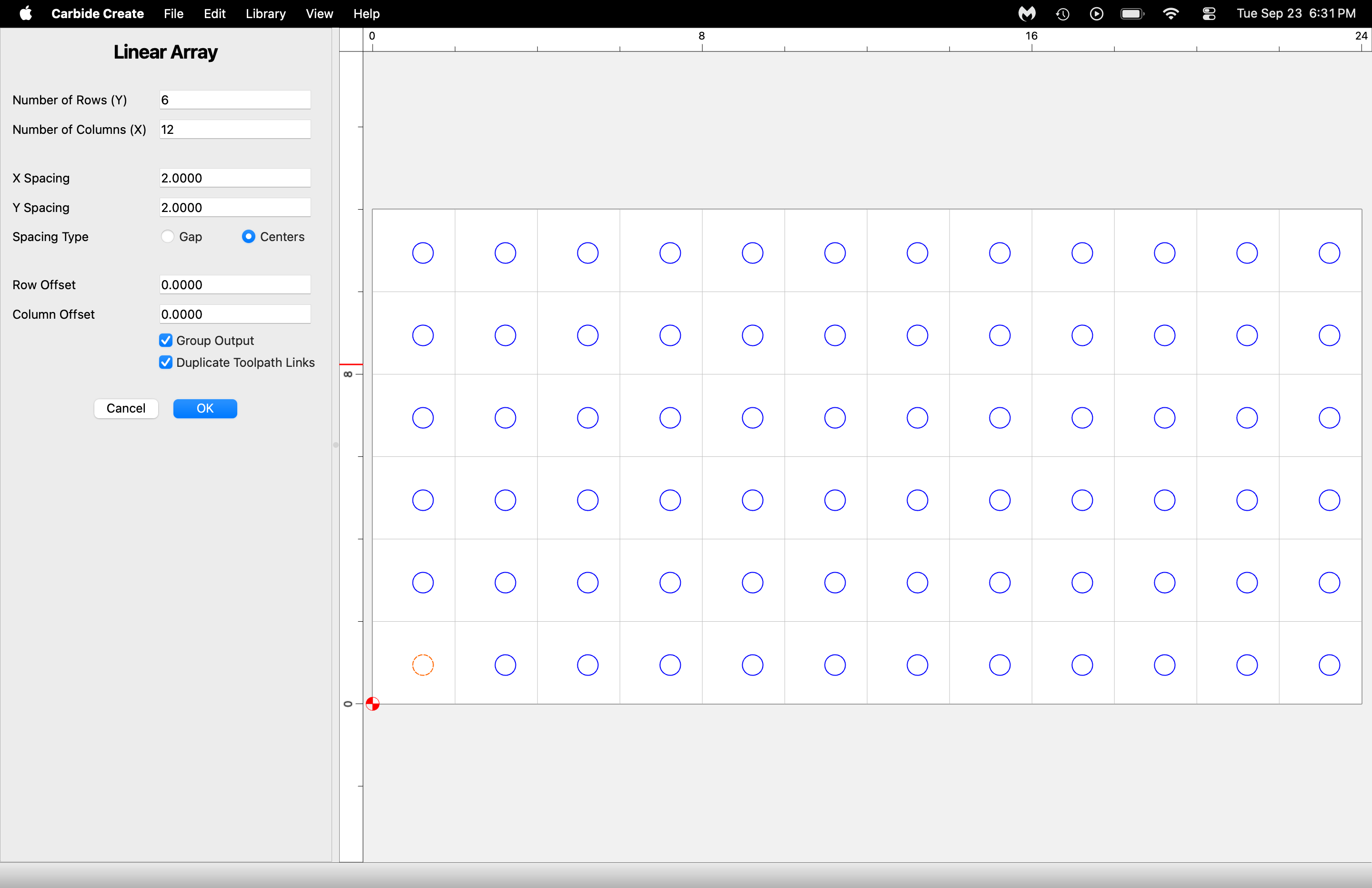Cancel the Linear Array dialog
This screenshot has width=1372, height=888.
pyautogui.click(x=126, y=408)
